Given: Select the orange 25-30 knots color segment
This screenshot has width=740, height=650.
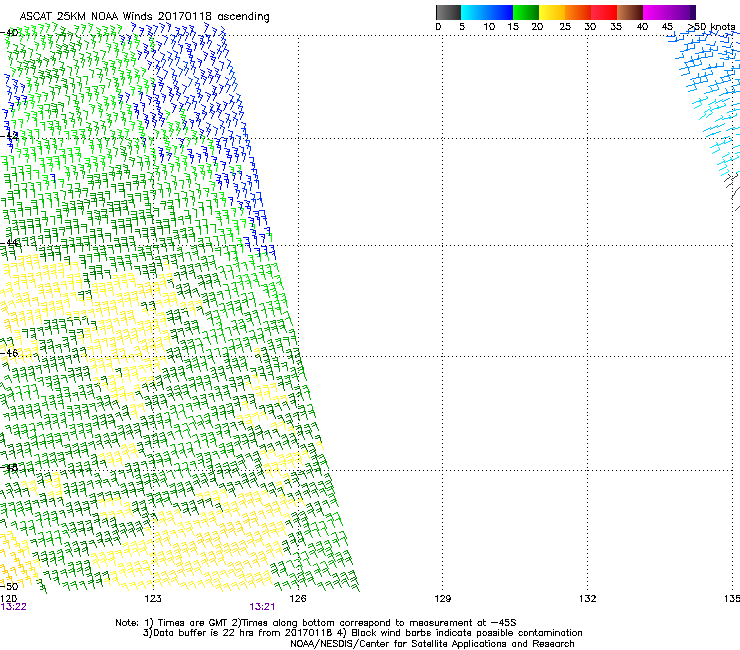Looking at the screenshot, I should pyautogui.click(x=578, y=12).
